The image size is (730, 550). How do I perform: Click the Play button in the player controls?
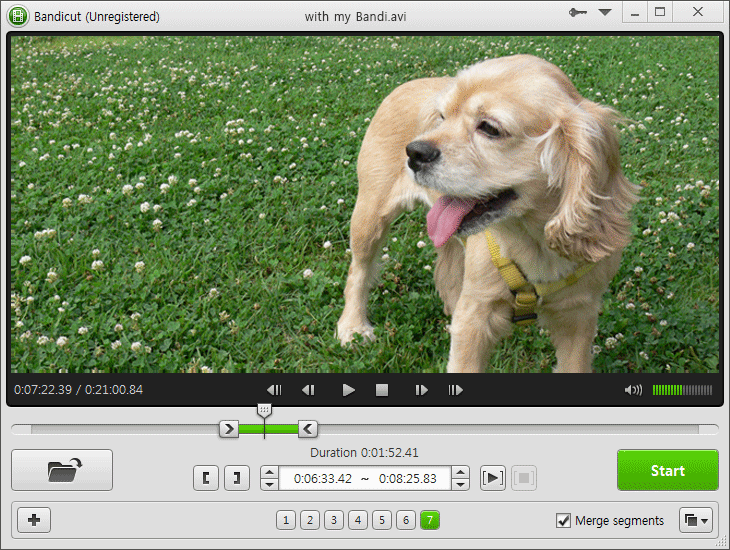[348, 390]
